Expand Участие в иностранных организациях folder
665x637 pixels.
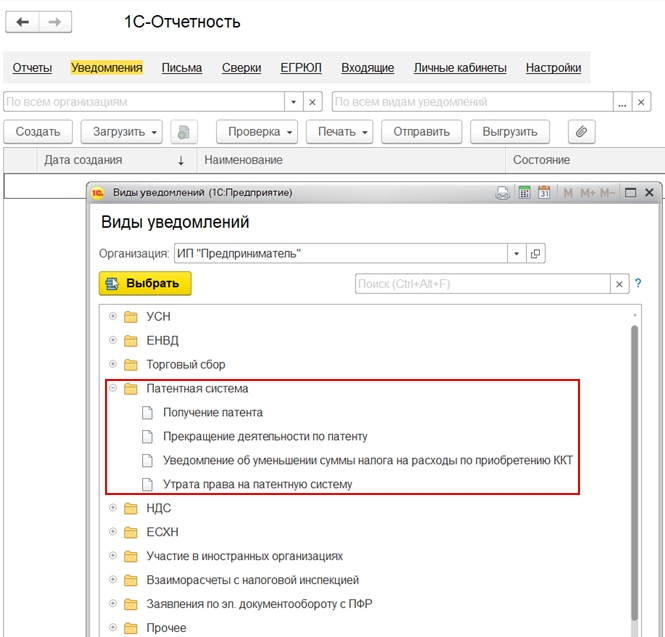pyautogui.click(x=113, y=555)
